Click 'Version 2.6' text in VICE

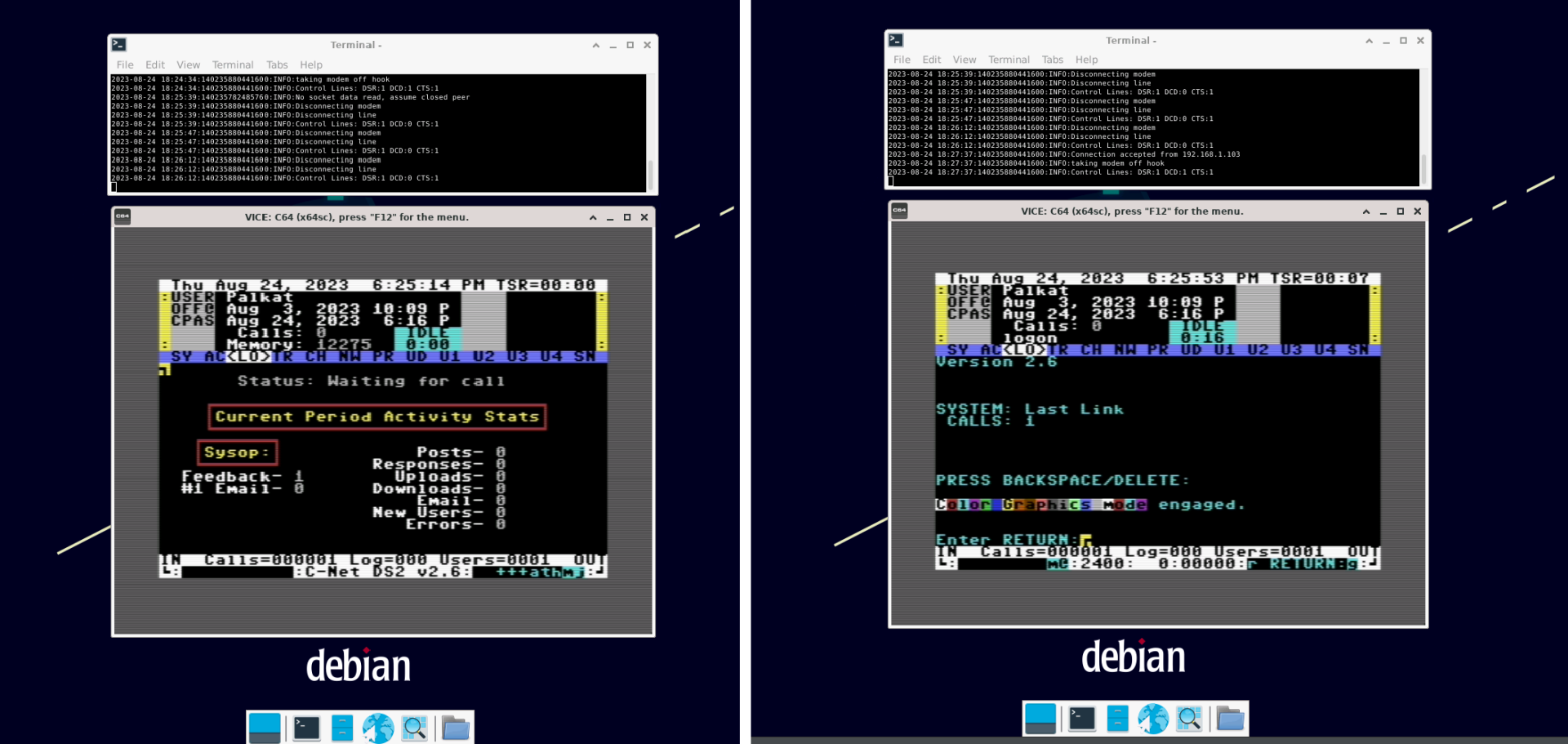[x=996, y=362]
